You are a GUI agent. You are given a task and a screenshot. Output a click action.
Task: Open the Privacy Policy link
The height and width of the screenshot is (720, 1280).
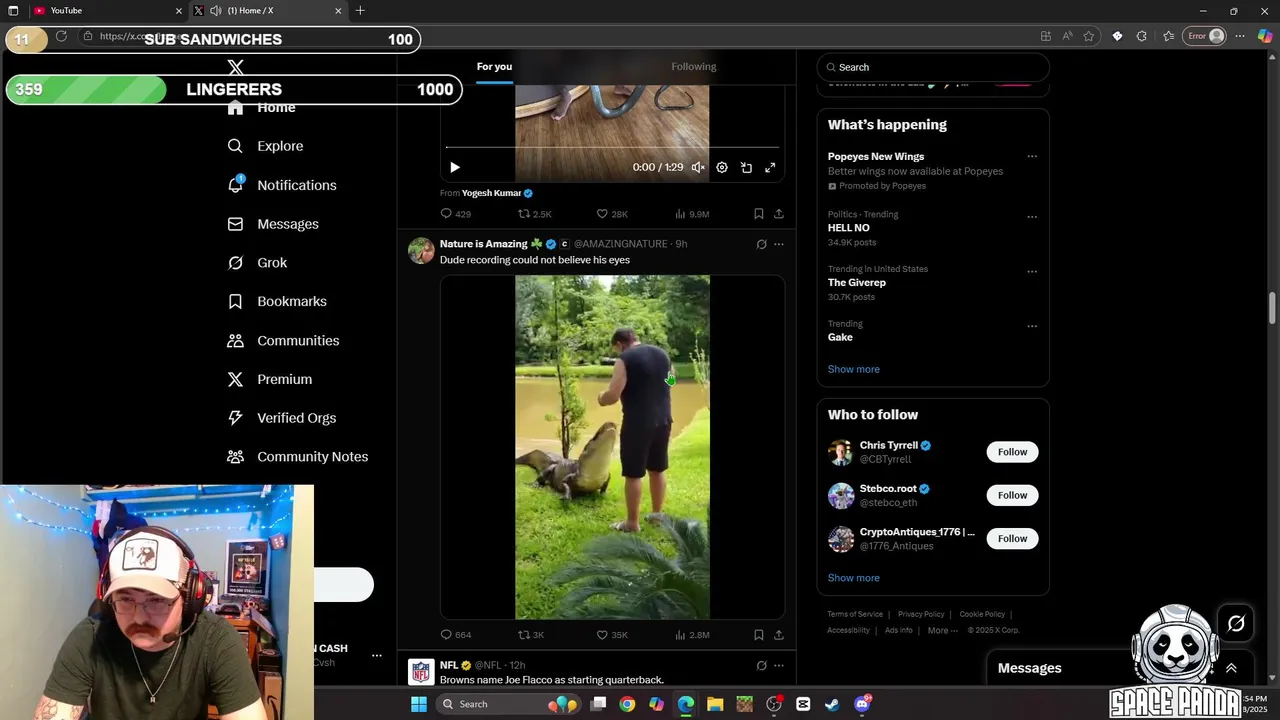(921, 614)
